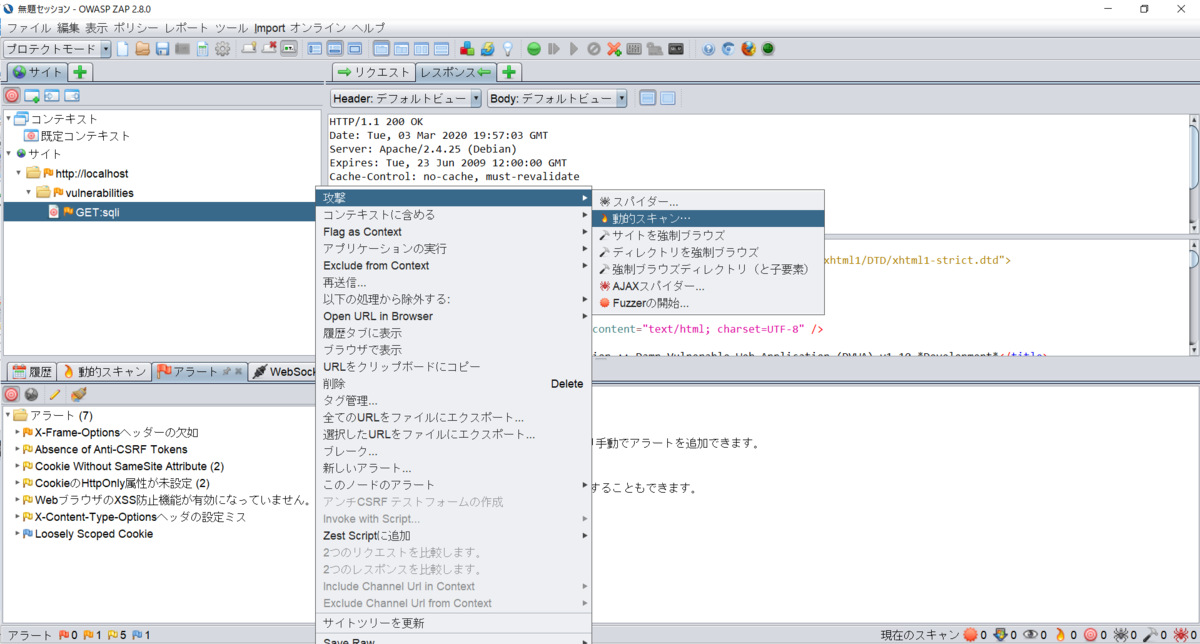Viewport: 1200px width, 644px height.
Task: Click the step forward icon
Action: [x=554, y=48]
